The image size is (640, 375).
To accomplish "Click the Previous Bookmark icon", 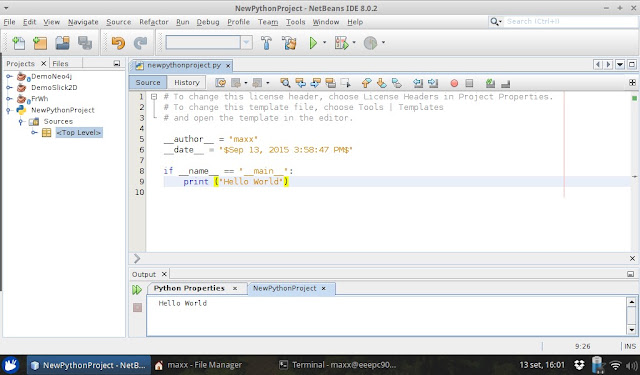I will click(x=366, y=83).
